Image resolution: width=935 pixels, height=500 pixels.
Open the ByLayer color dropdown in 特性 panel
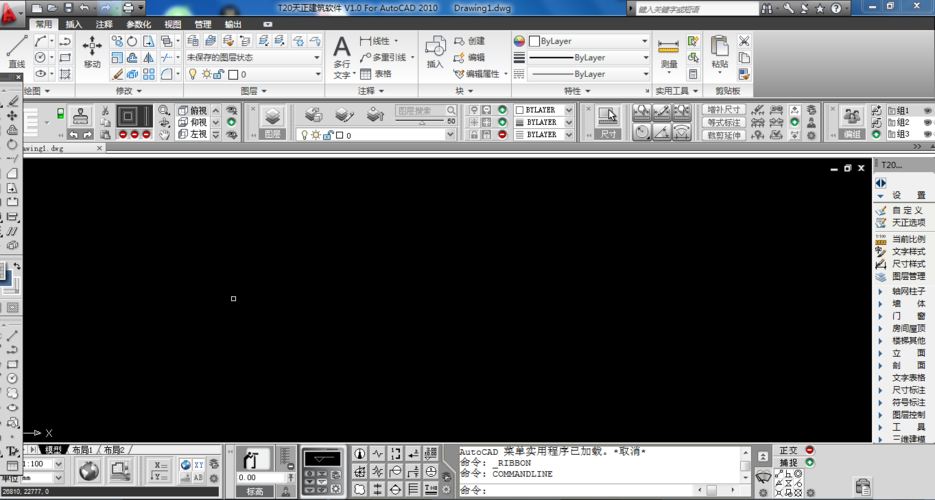[x=589, y=41]
